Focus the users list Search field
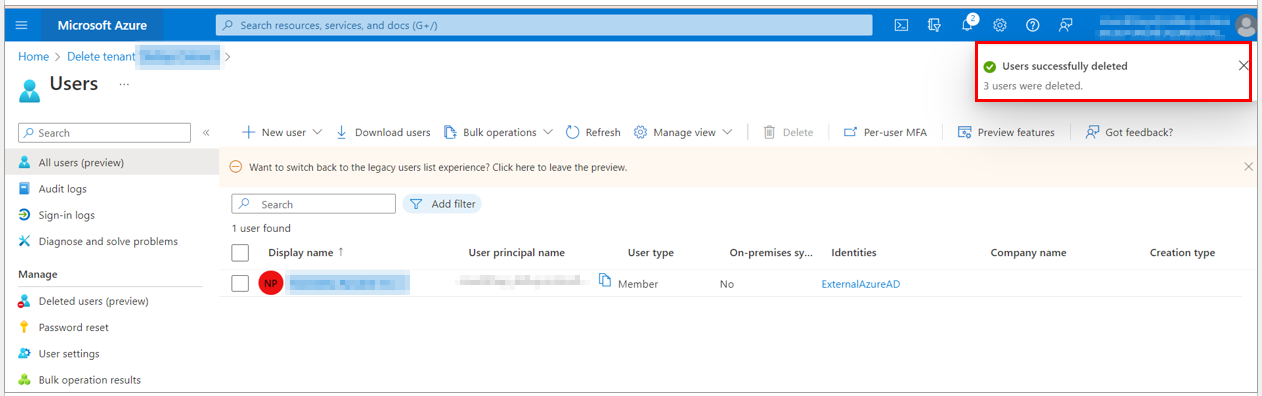 point(314,204)
